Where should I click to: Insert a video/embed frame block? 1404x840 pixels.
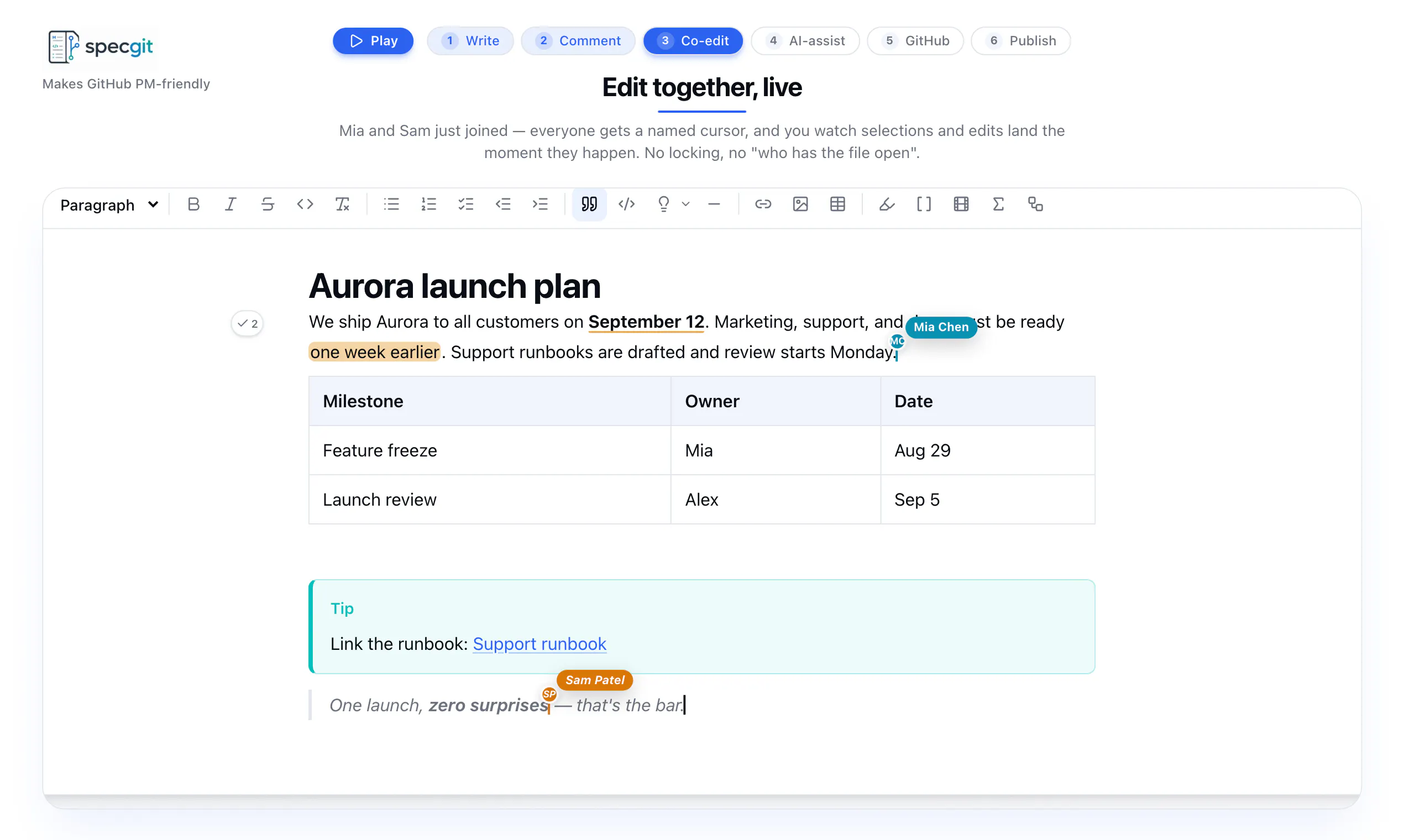(961, 204)
